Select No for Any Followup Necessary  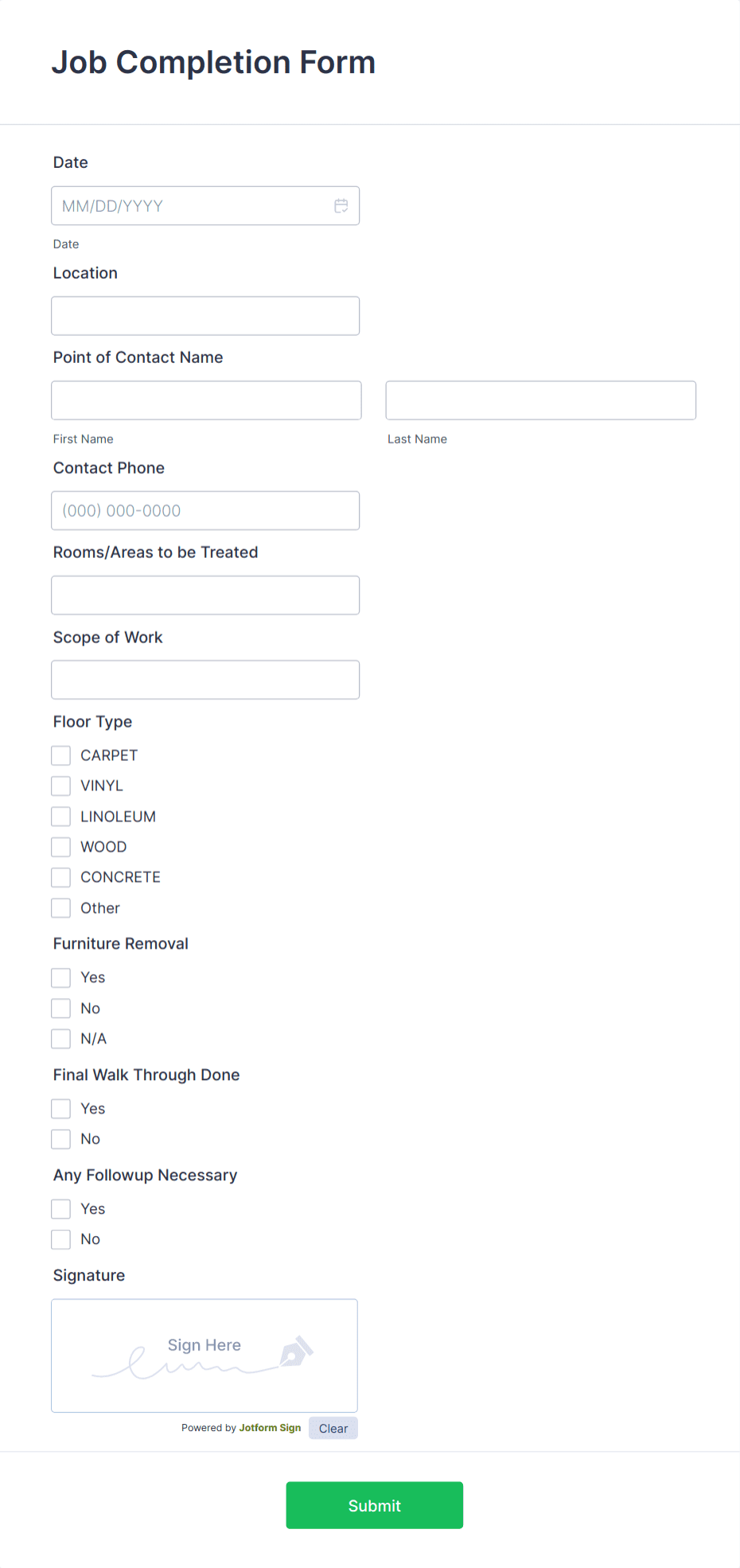60,1238
